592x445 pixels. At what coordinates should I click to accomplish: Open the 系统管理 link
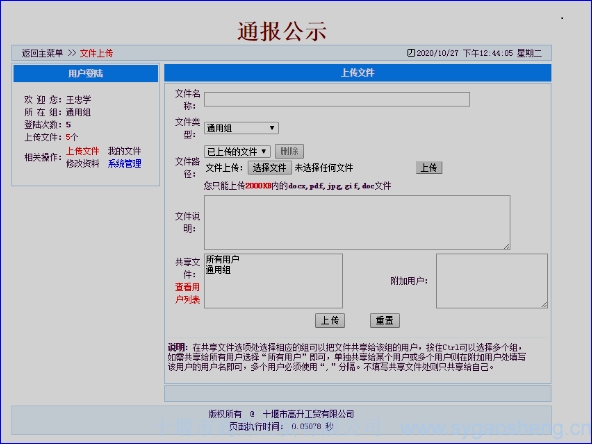(125, 163)
